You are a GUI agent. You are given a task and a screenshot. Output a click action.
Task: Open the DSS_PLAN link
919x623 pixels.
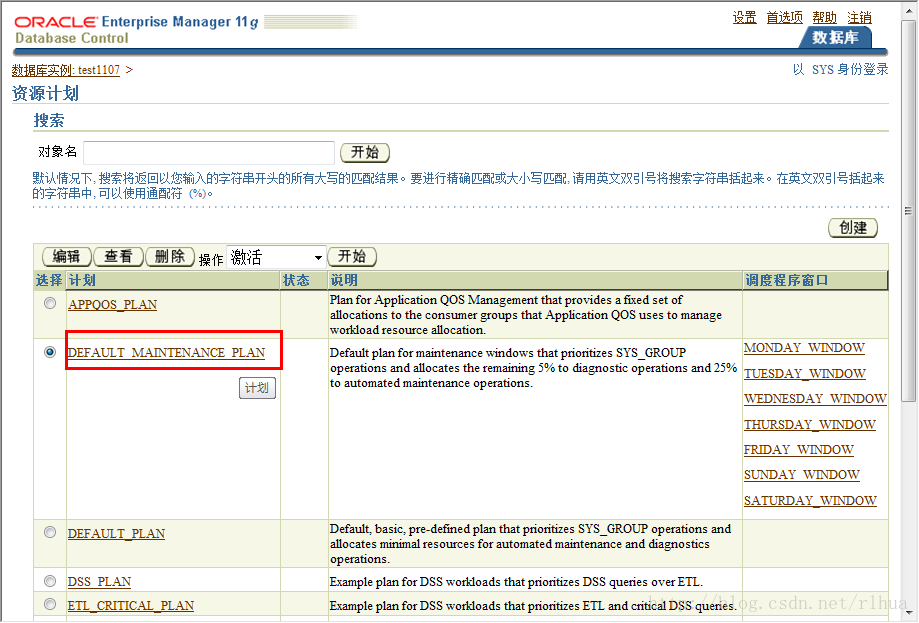click(99, 582)
